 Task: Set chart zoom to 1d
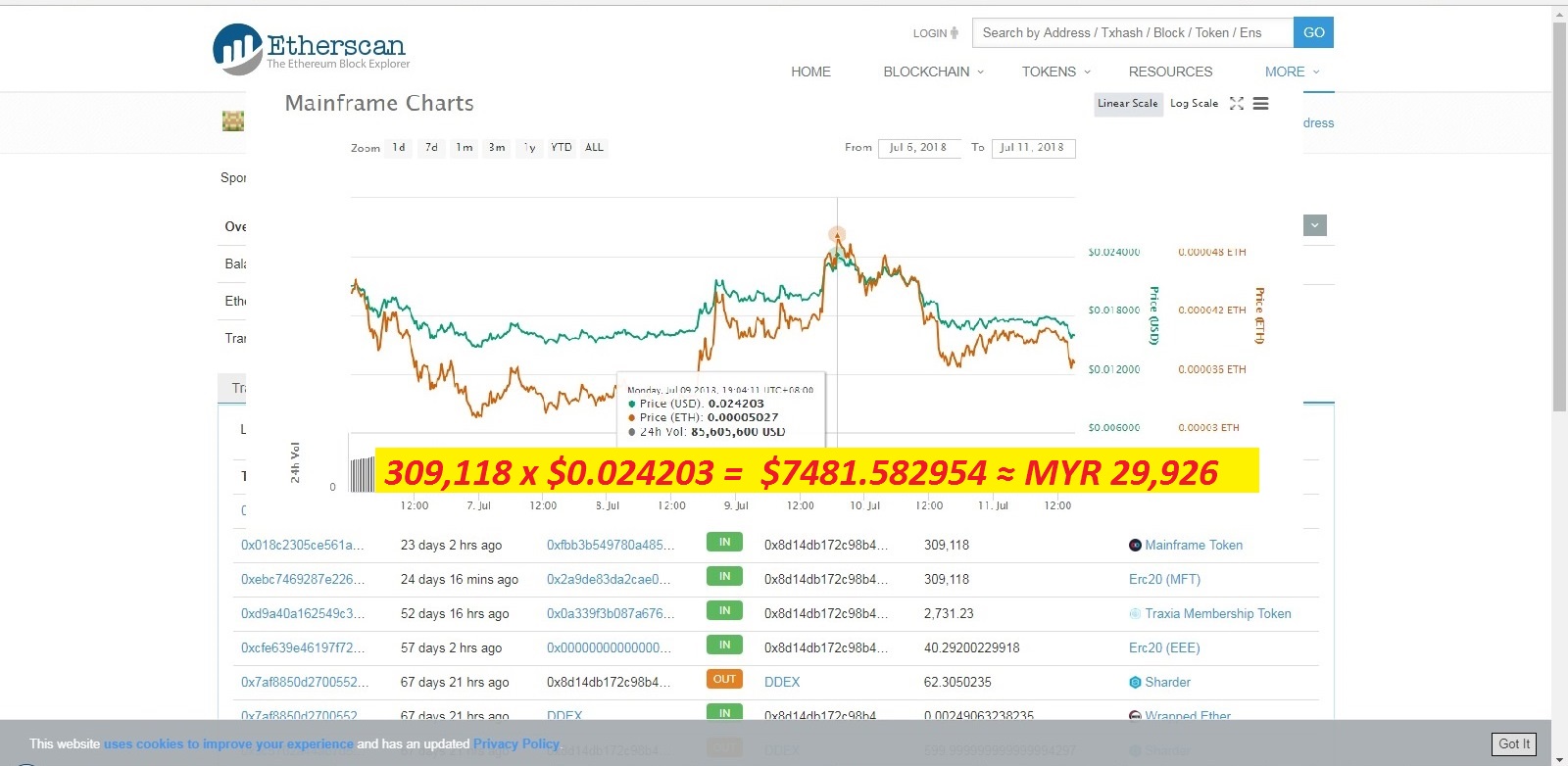[x=399, y=148]
